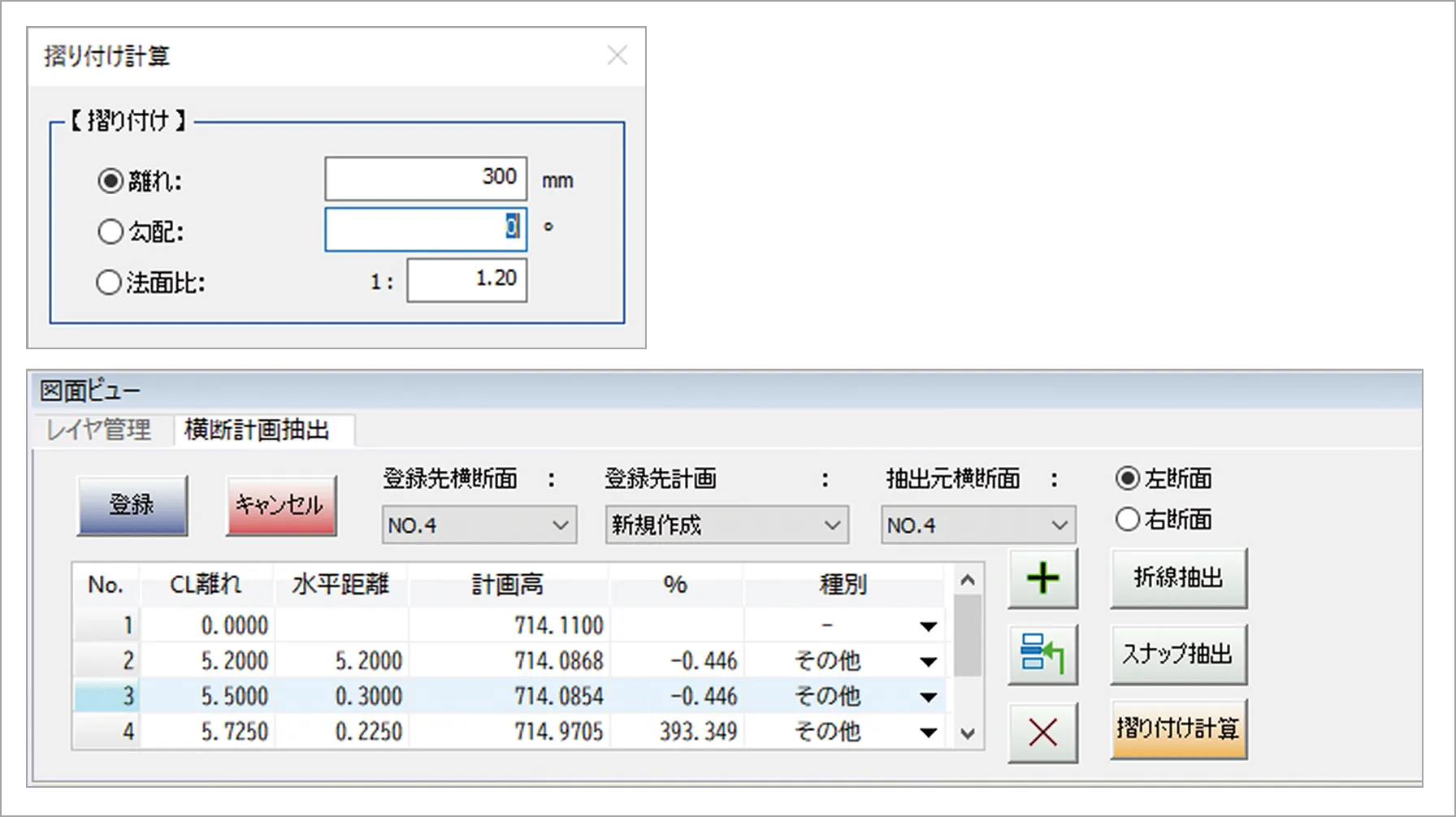Screen dimensions: 1456x817
Task: Click the 離れ input field showing 300
Action: [x=426, y=178]
